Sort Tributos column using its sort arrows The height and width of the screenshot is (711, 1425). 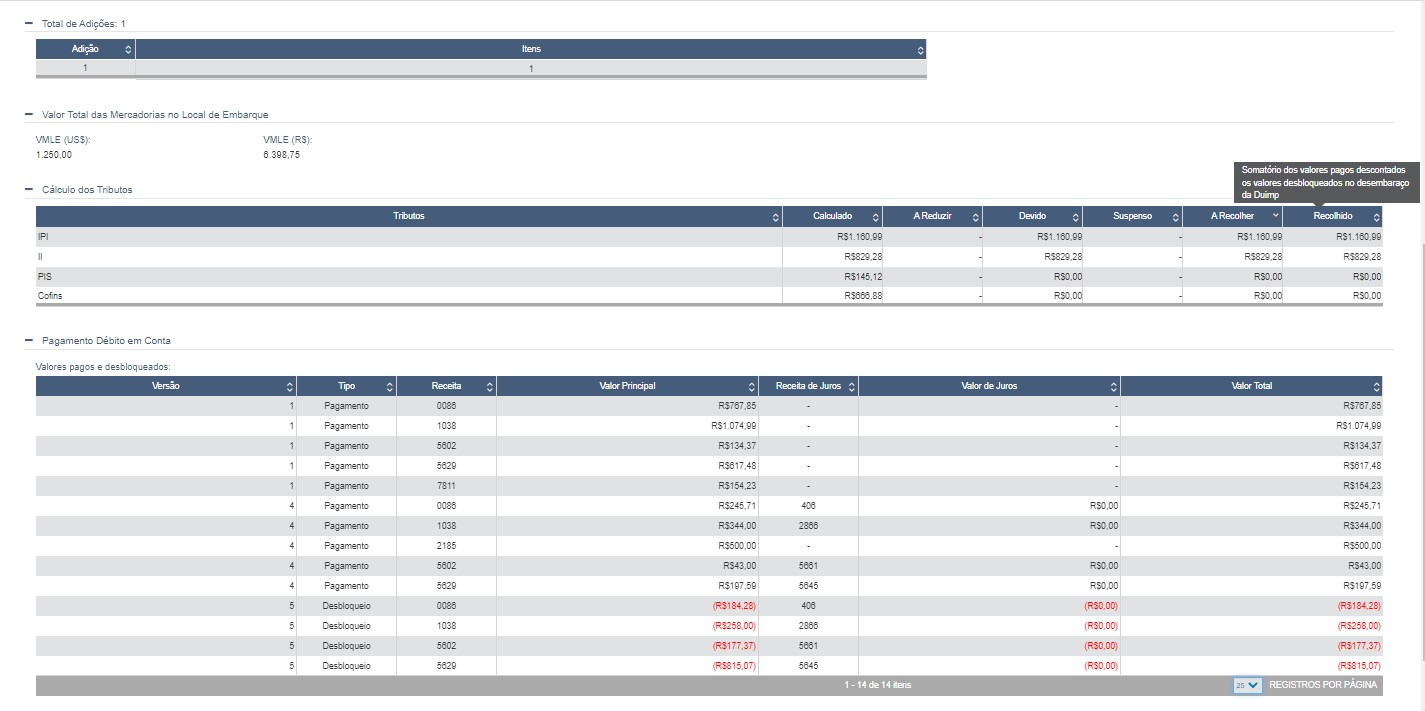[776, 217]
